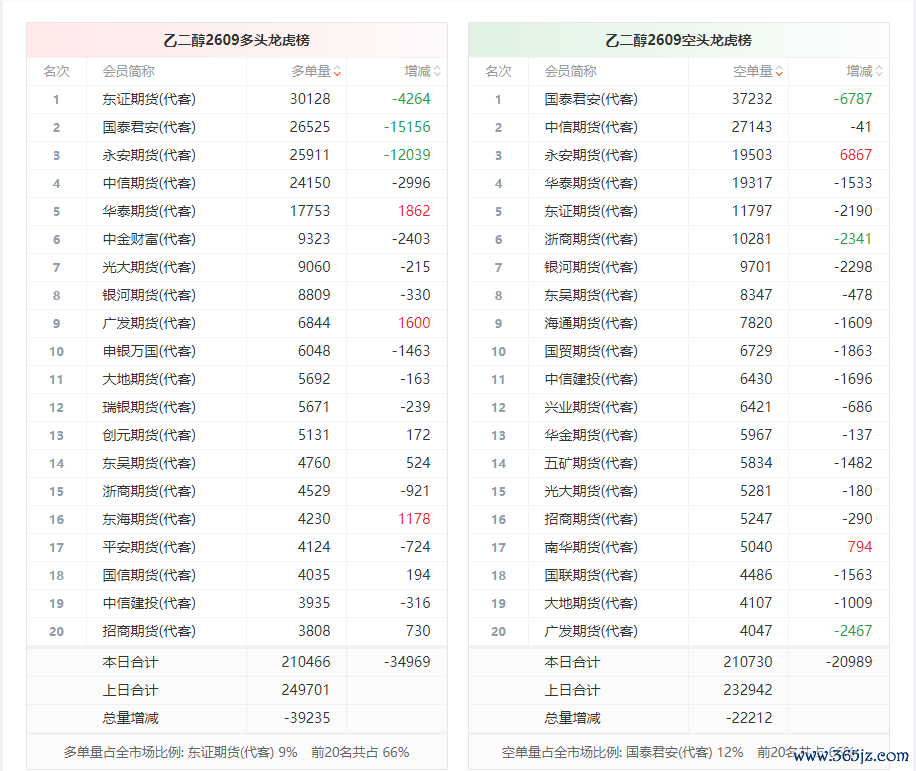Select 中信期货(代客) in long table row 4
This screenshot has width=916, height=771.
[149, 183]
